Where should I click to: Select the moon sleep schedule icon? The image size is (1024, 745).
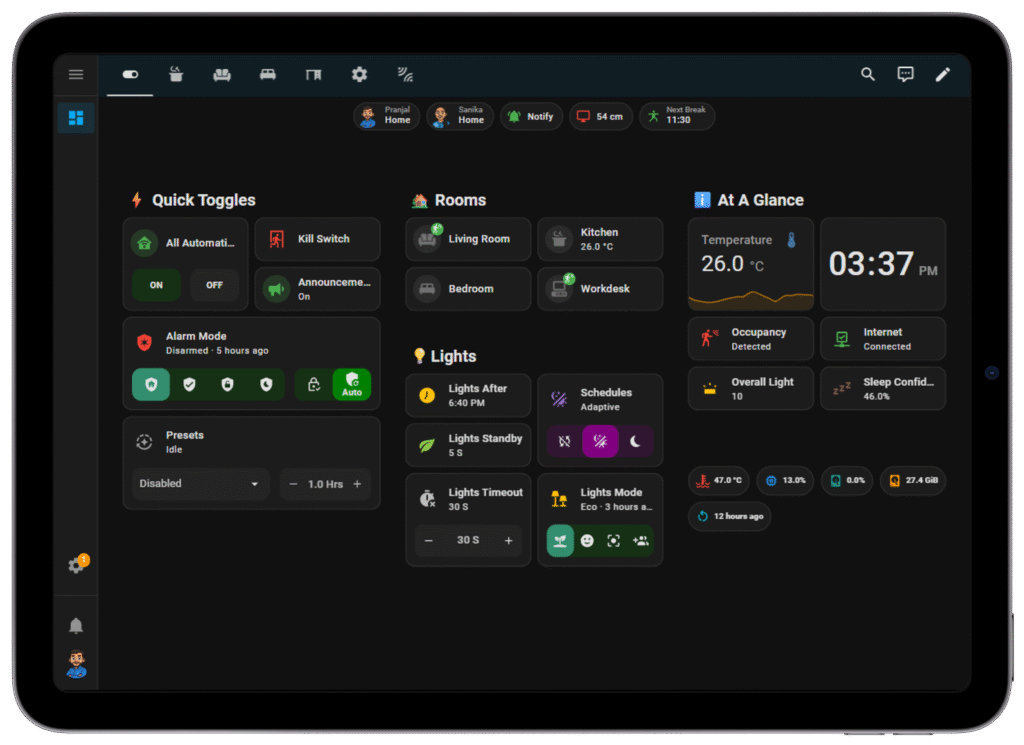tap(634, 441)
